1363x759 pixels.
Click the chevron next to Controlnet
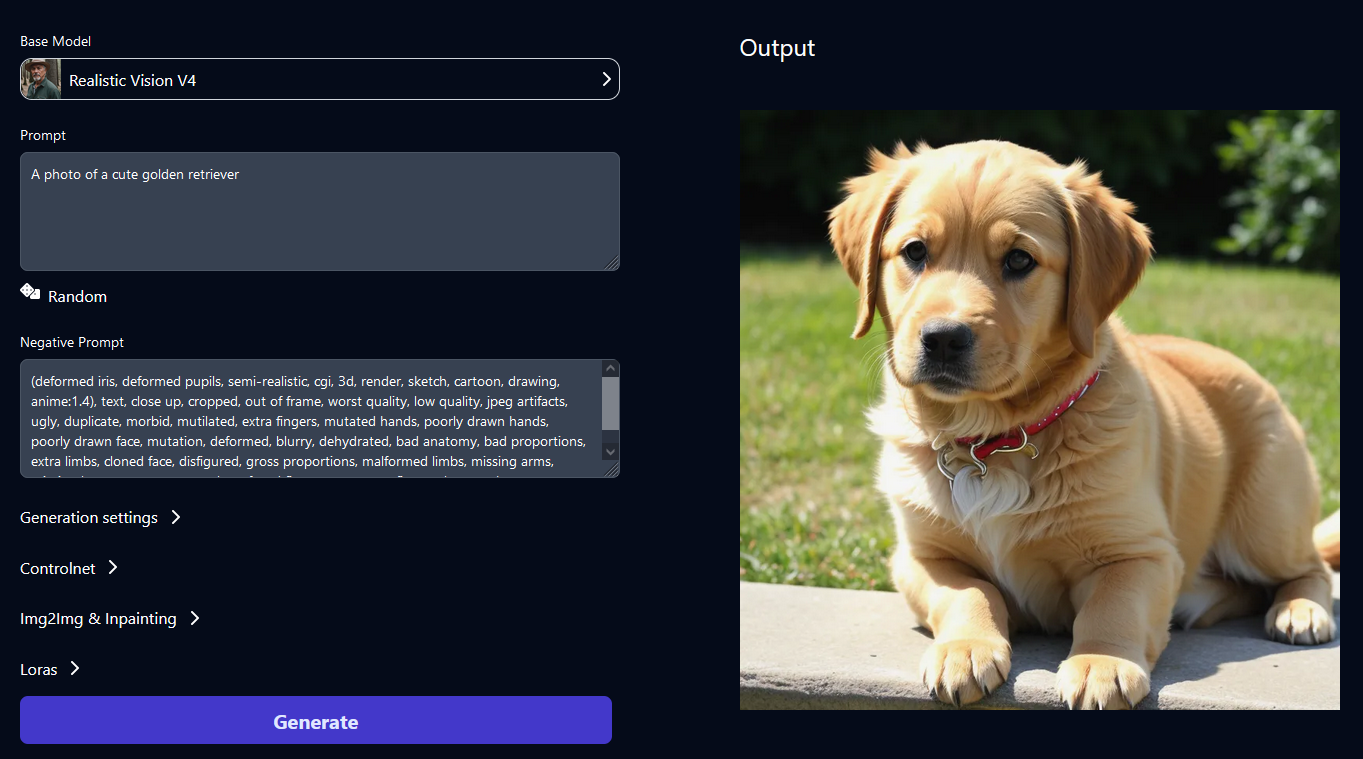click(113, 567)
